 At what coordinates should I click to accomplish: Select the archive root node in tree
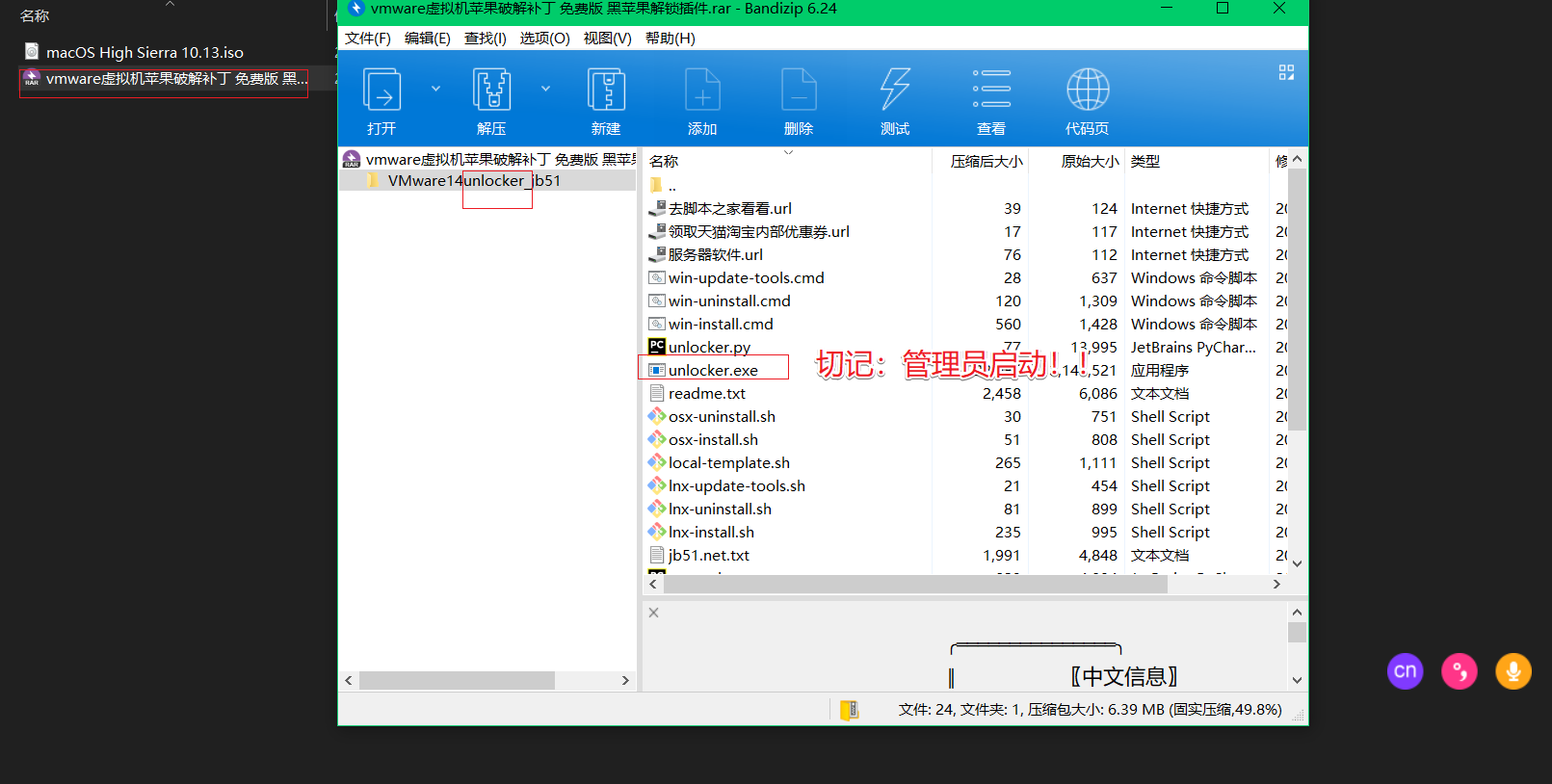pyautogui.click(x=489, y=159)
